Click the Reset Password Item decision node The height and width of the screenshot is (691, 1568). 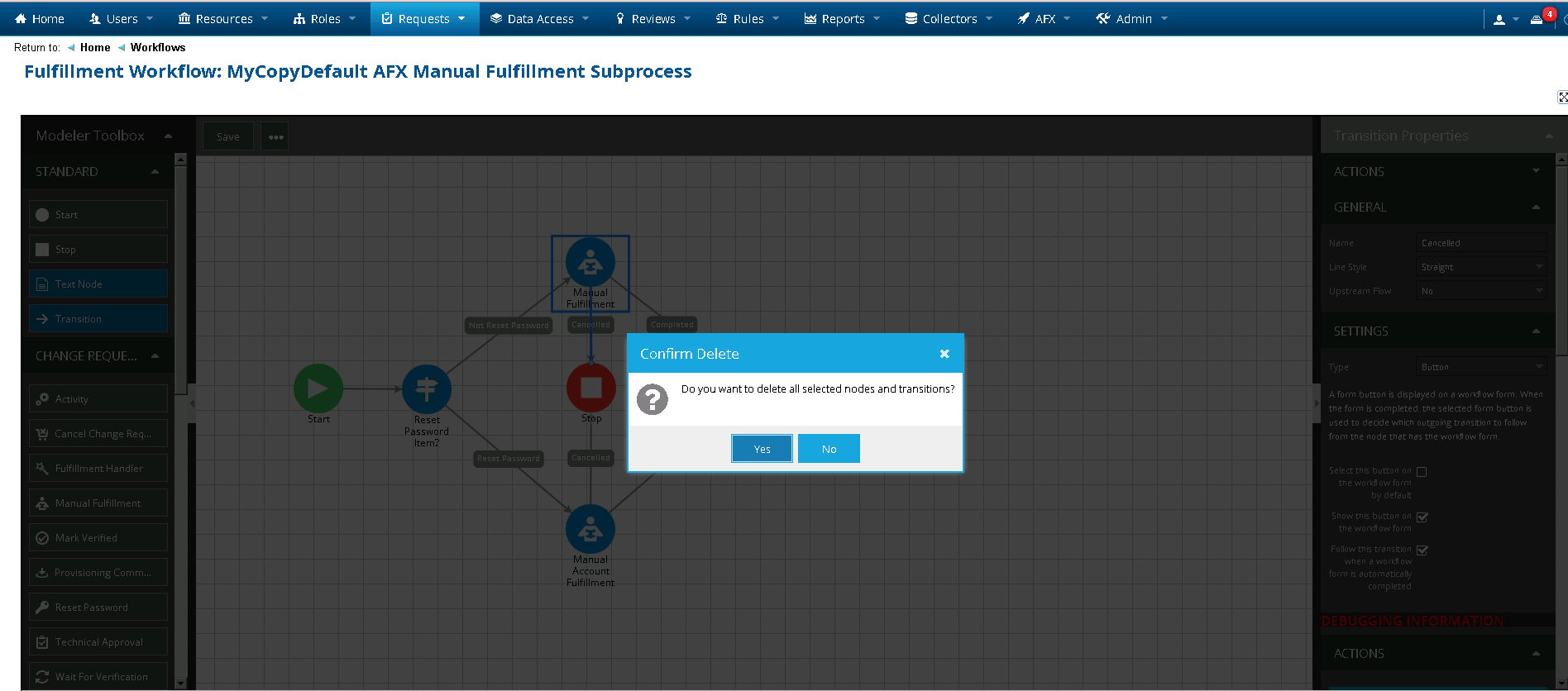coord(427,388)
